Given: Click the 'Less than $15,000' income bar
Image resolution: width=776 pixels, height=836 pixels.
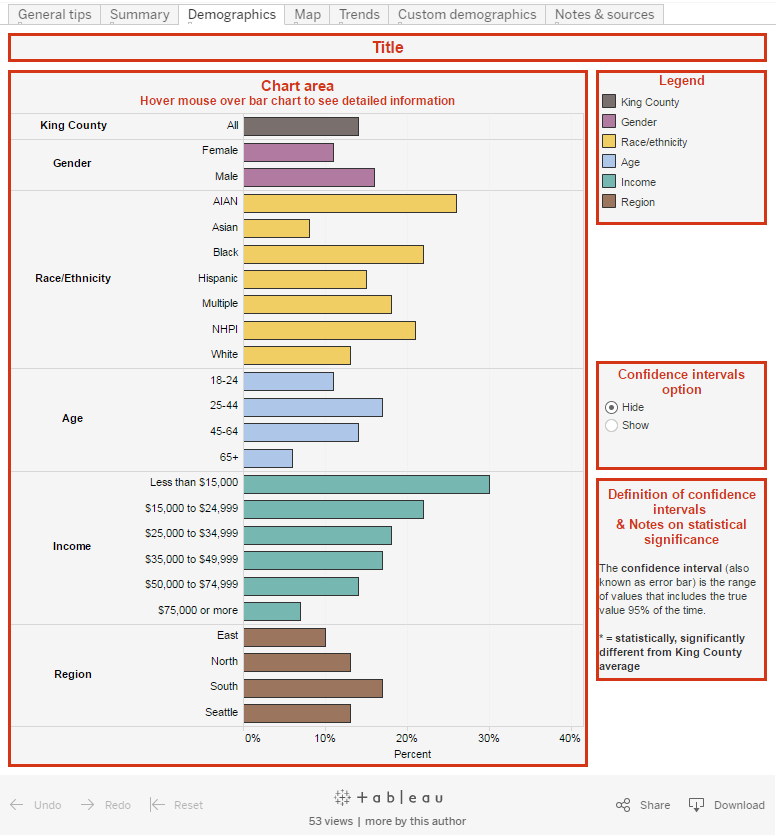Looking at the screenshot, I should click(366, 484).
